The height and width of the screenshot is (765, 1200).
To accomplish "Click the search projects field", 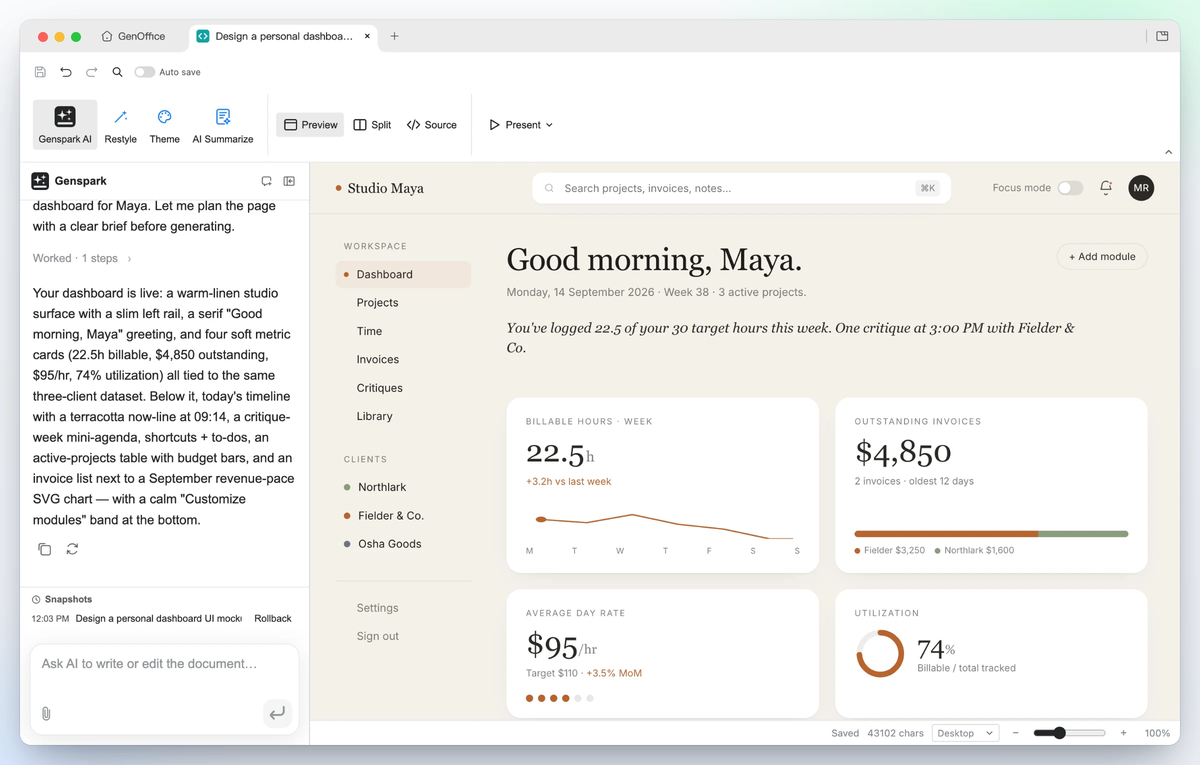I will point(741,188).
